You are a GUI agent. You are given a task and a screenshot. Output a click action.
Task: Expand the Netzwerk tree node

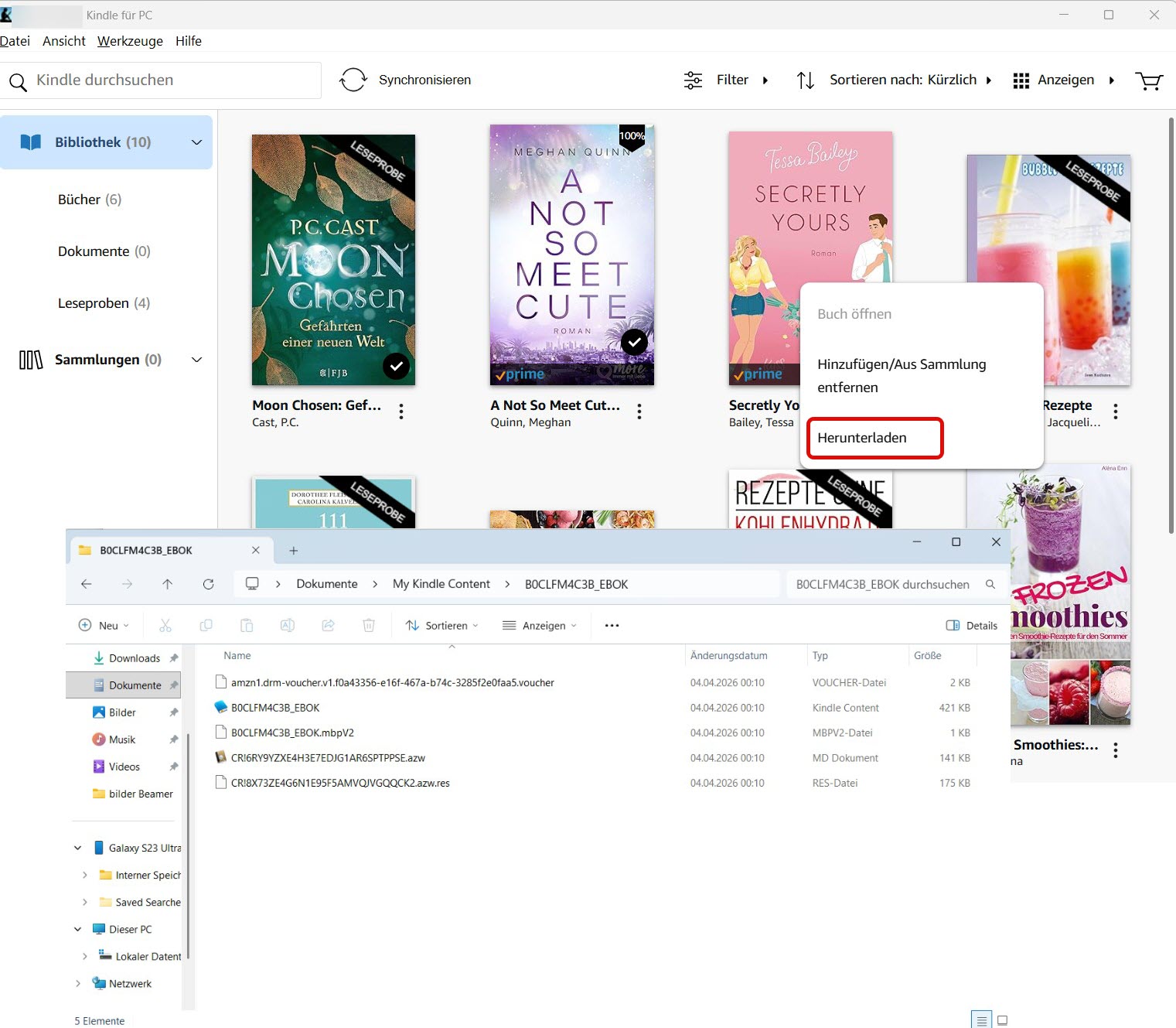pos(77,983)
